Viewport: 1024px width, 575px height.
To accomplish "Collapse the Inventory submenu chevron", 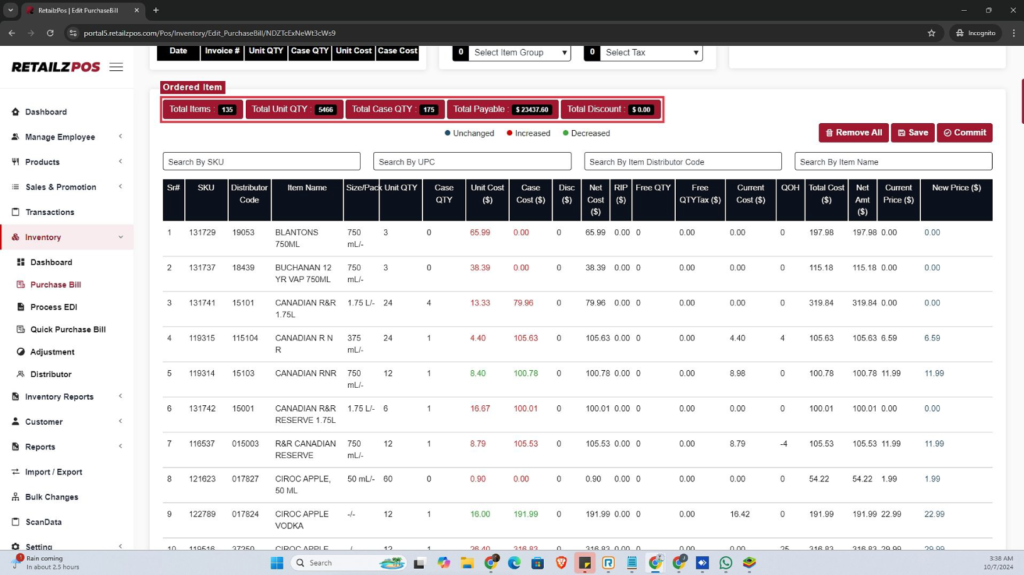I will point(121,237).
